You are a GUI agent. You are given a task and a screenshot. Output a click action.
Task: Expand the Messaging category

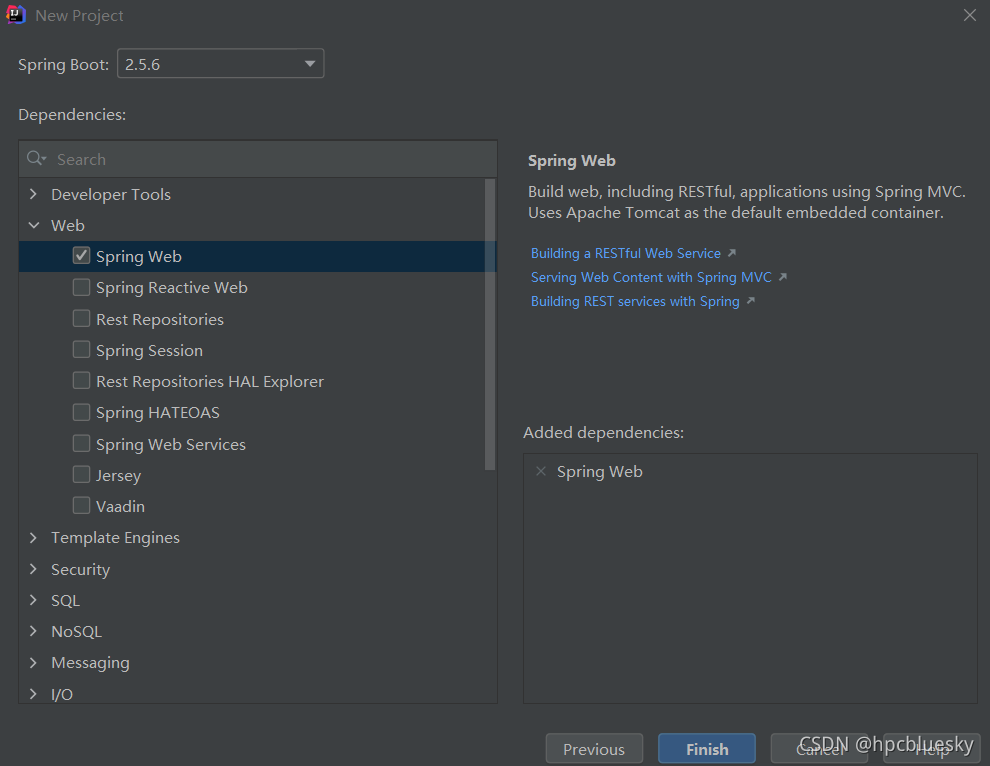pos(33,662)
